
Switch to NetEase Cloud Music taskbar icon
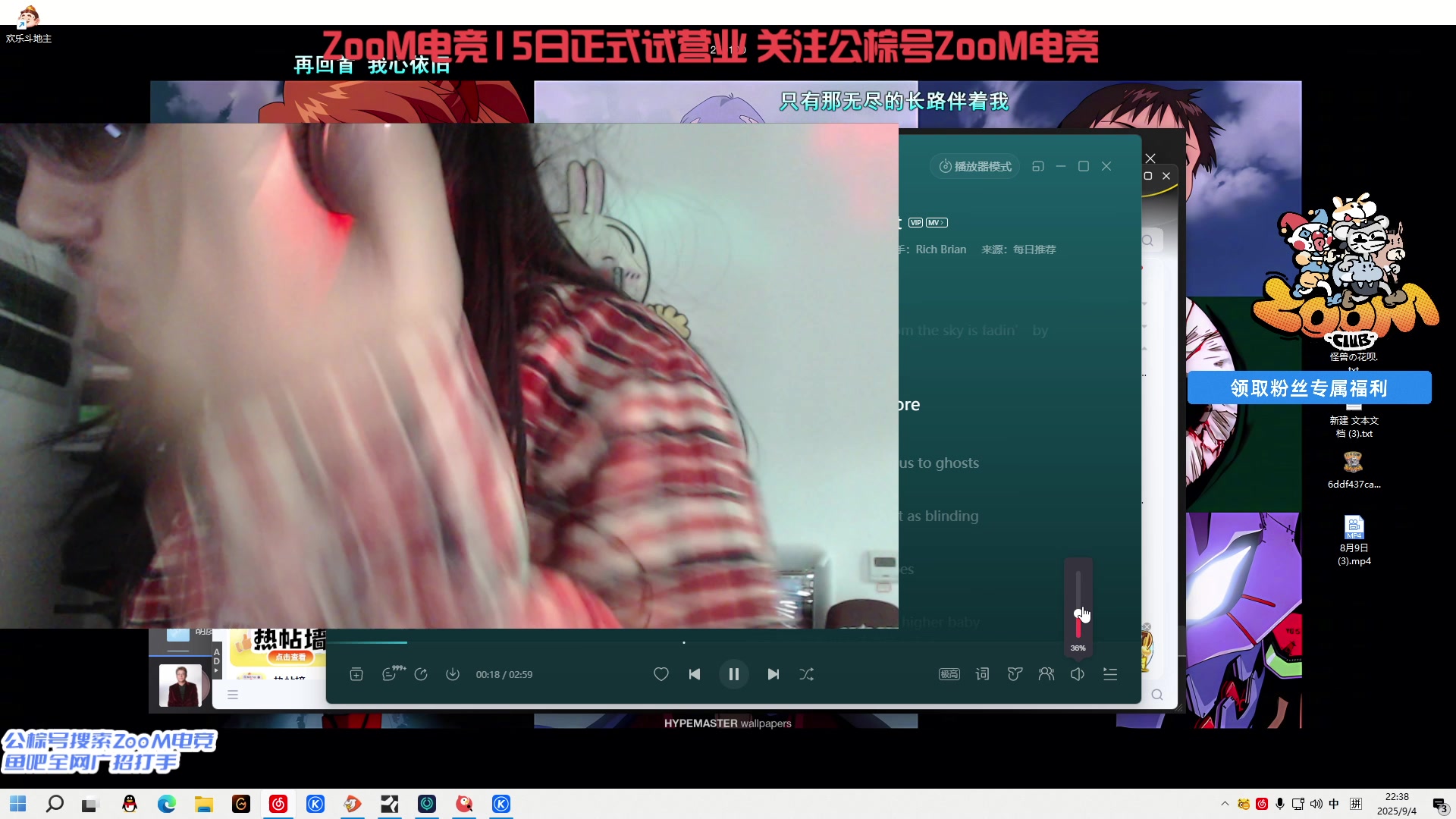pyautogui.click(x=278, y=804)
